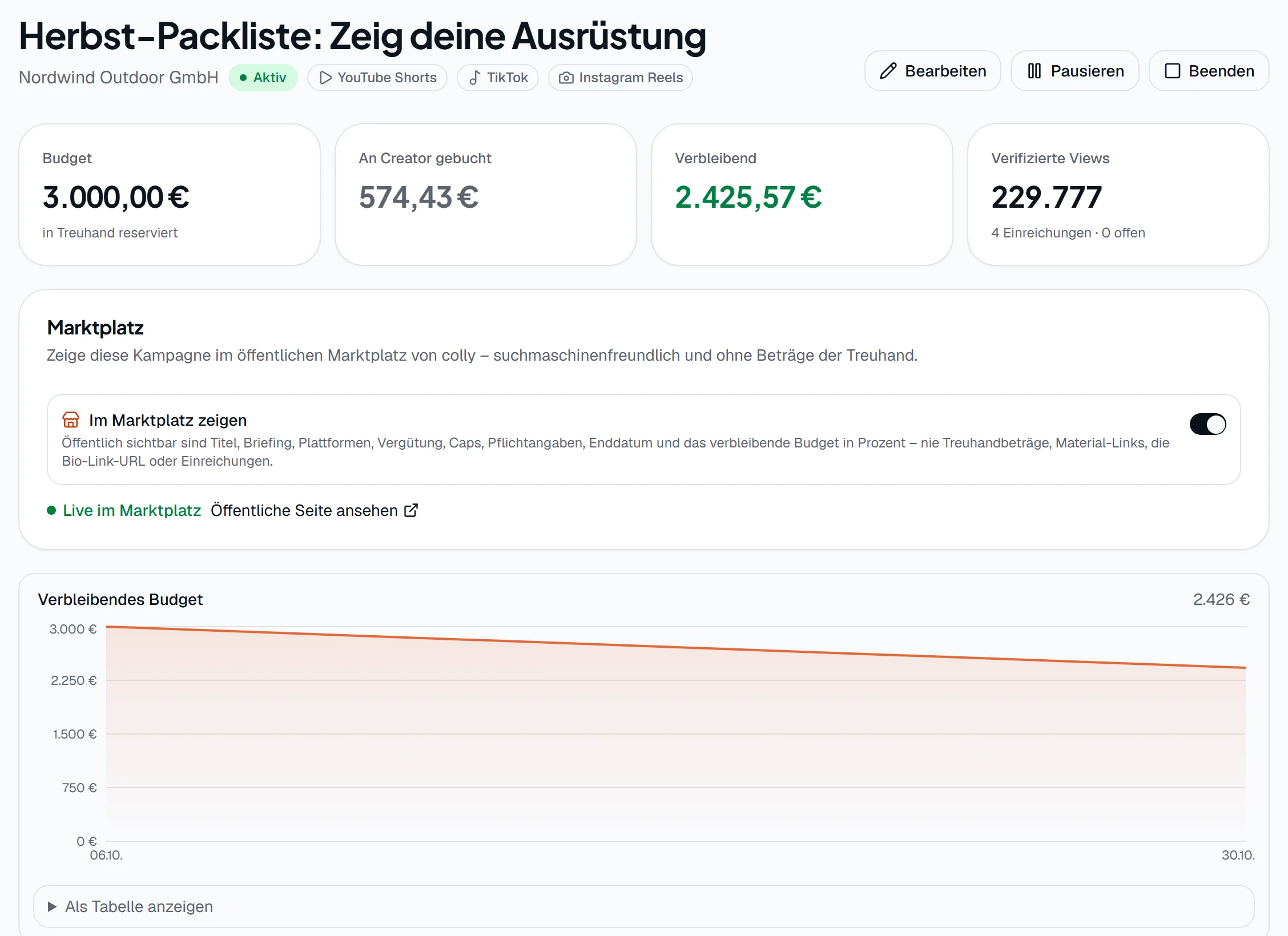Click the 2.250 € axis label
Image resolution: width=1288 pixels, height=936 pixels.
[74, 680]
